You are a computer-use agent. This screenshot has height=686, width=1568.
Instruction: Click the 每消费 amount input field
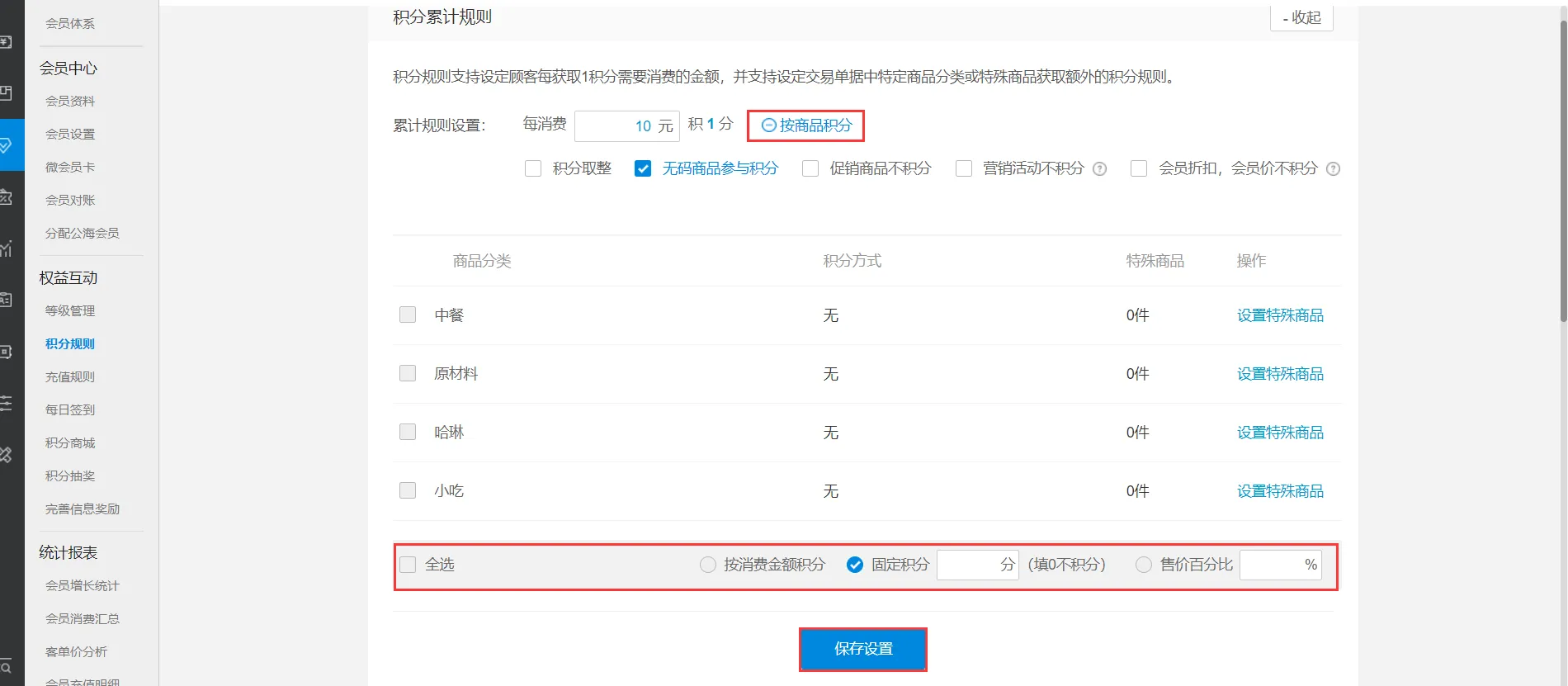[615, 126]
